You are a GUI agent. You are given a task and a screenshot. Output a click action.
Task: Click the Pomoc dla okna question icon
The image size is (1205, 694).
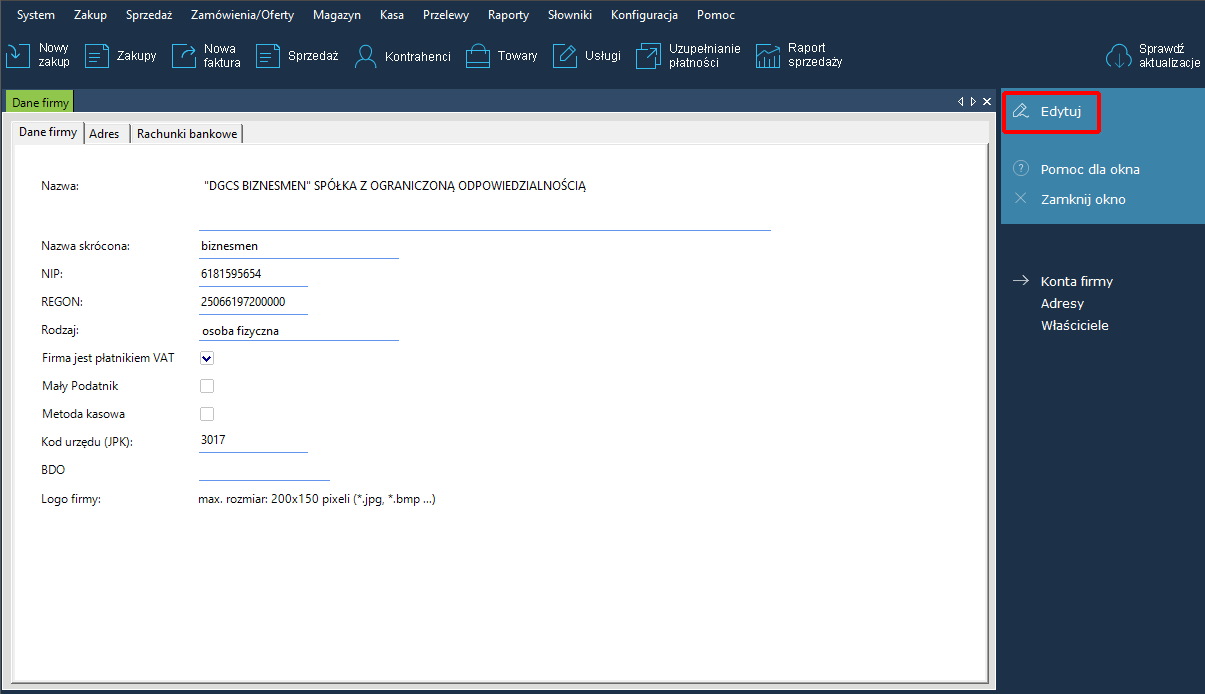(1021, 169)
